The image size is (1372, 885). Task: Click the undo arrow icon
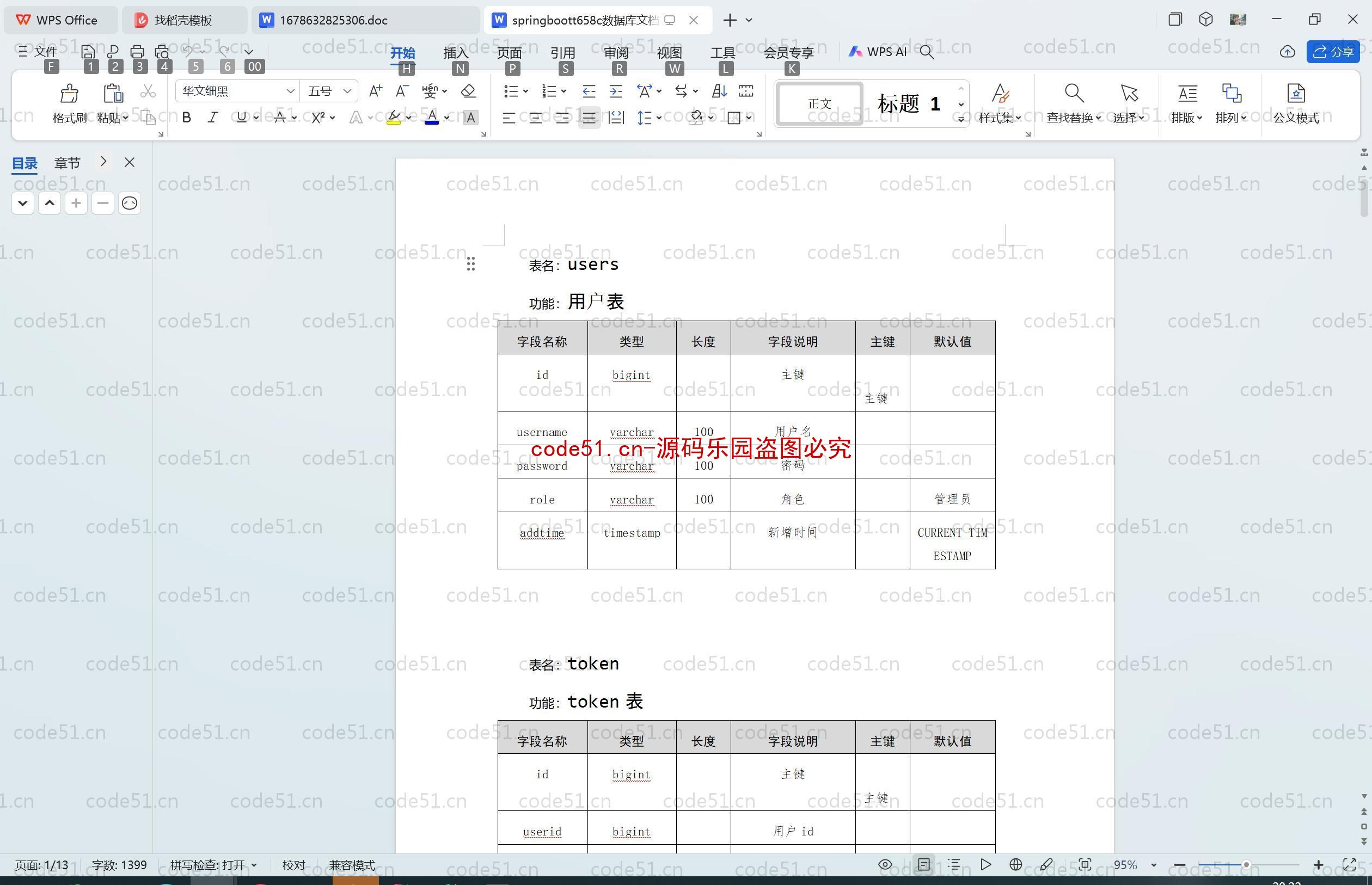click(188, 51)
